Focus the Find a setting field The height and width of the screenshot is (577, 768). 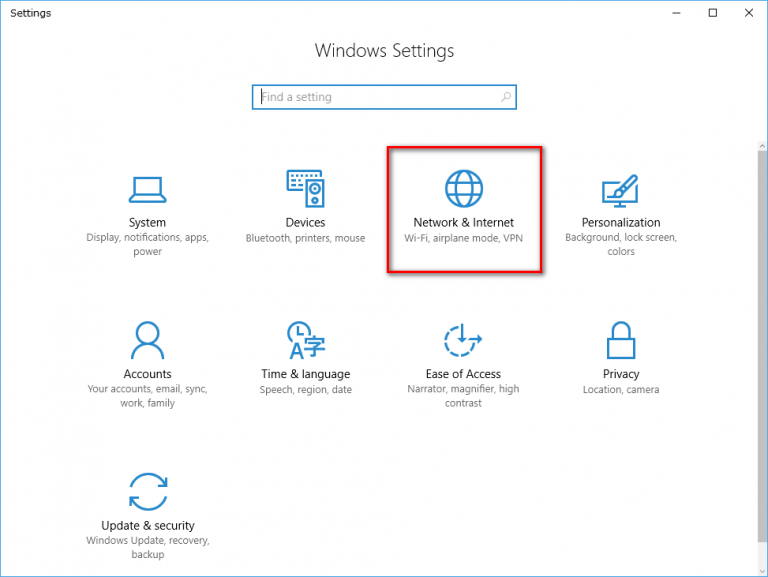384,97
